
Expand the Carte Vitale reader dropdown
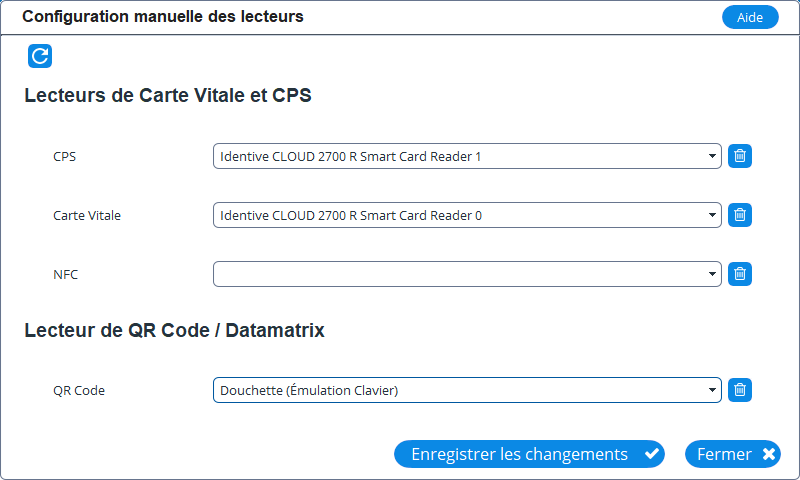[467, 215]
